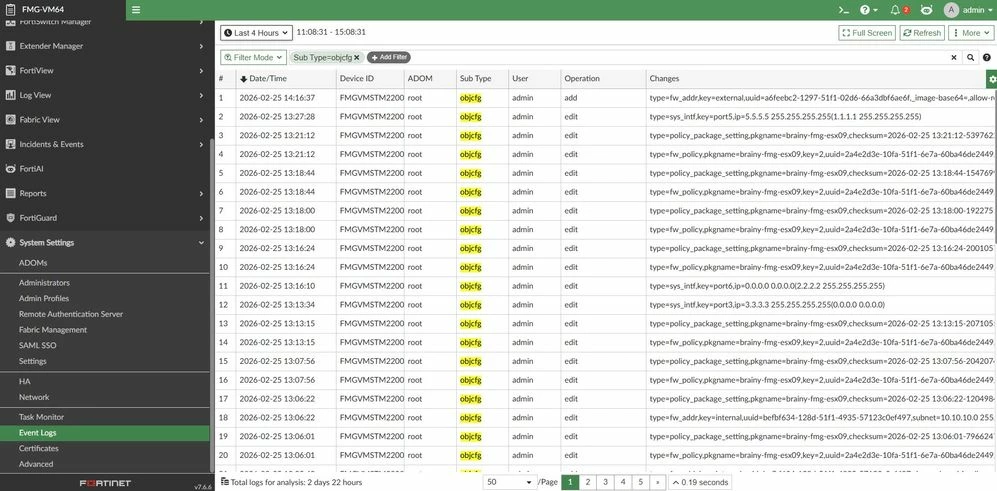Open the Filter Mode dropdown
Viewport: 997px width, 491px height.
coord(253,57)
